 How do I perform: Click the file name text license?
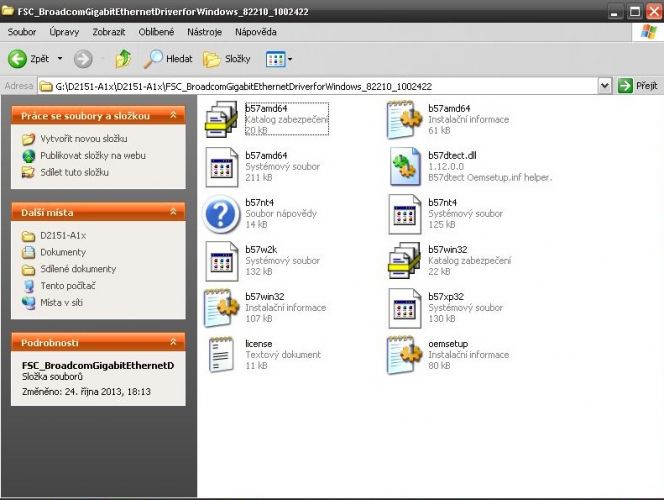259,343
